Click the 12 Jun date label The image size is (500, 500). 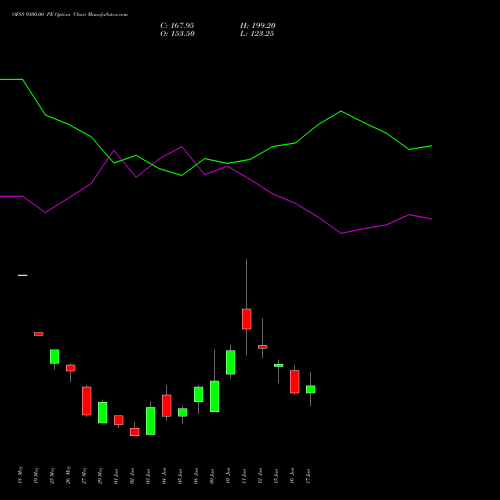pos(260,476)
